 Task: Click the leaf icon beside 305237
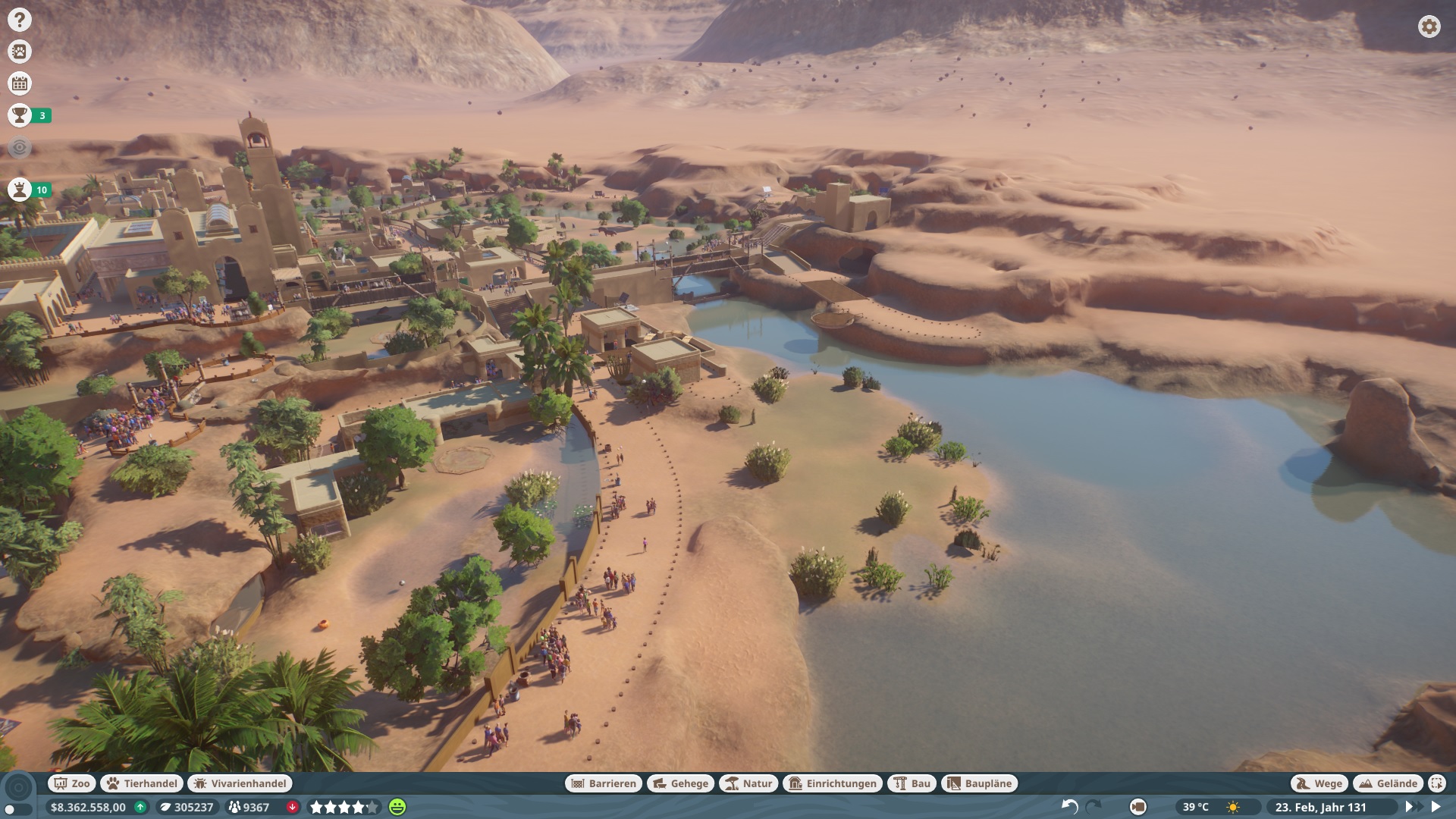pyautogui.click(x=165, y=807)
